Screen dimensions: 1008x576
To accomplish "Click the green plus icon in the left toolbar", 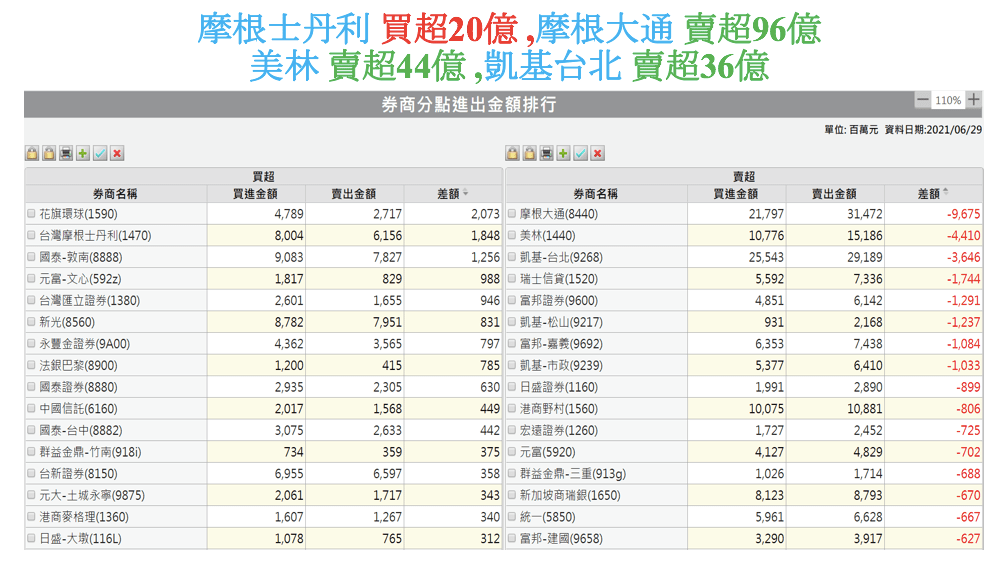I will point(83,153).
